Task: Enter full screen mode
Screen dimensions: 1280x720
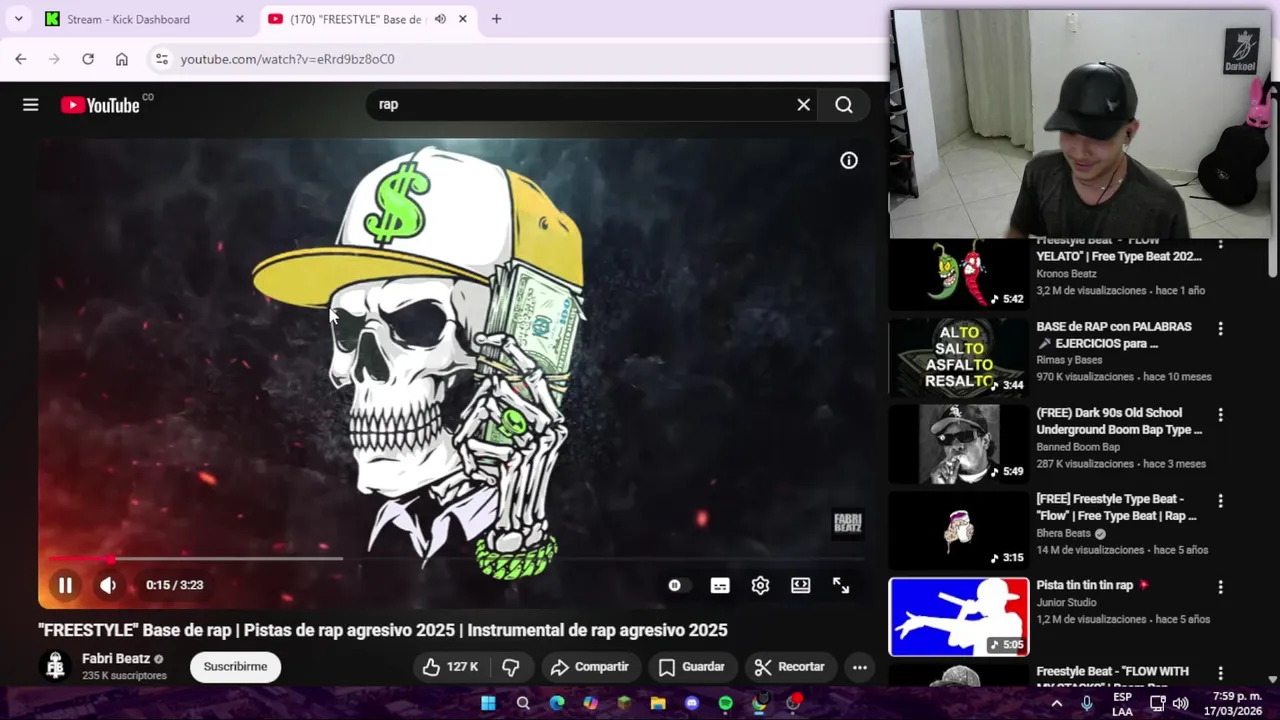Action: point(841,585)
